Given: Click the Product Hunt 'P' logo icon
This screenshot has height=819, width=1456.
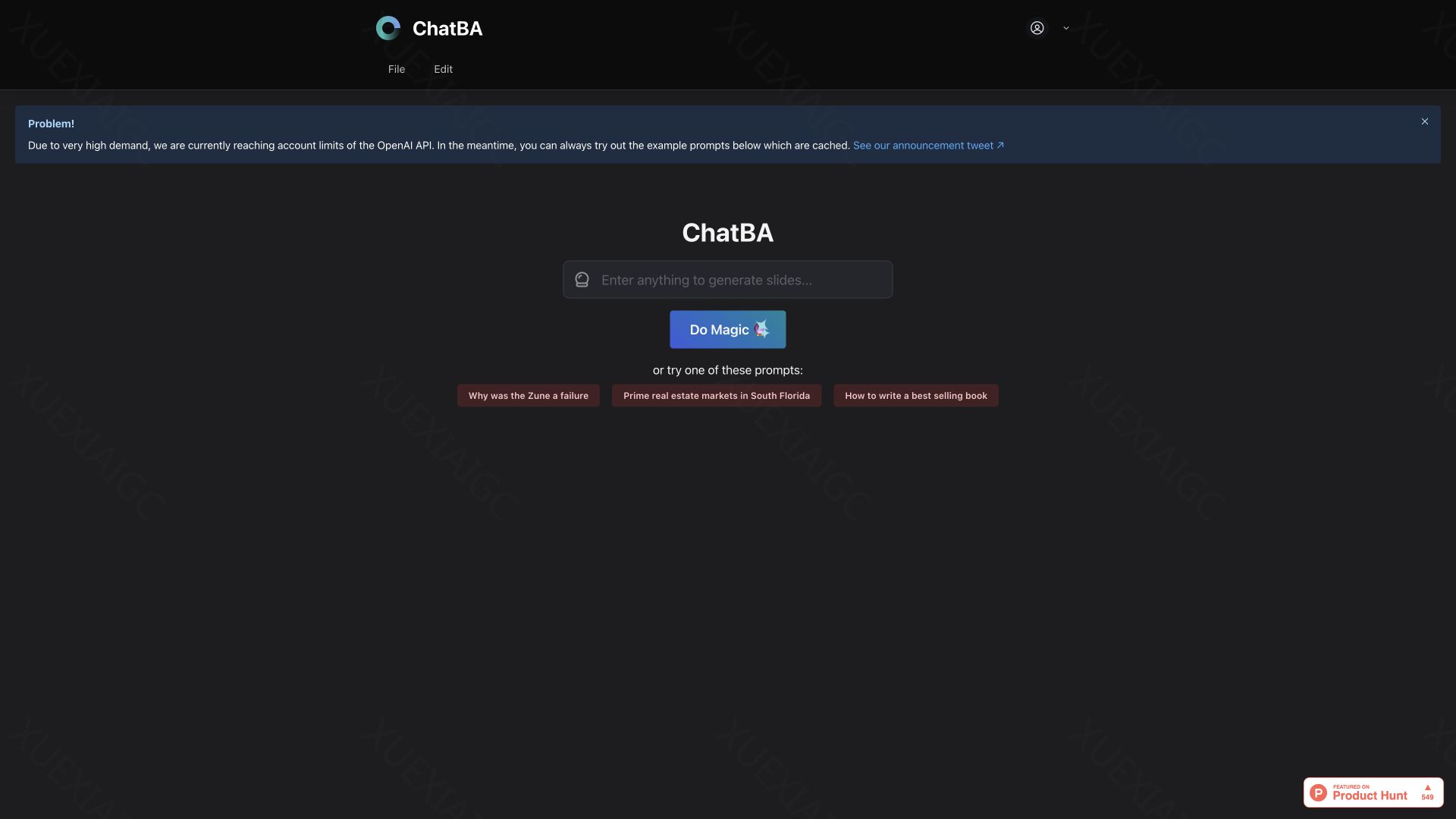Looking at the screenshot, I should 1318,793.
